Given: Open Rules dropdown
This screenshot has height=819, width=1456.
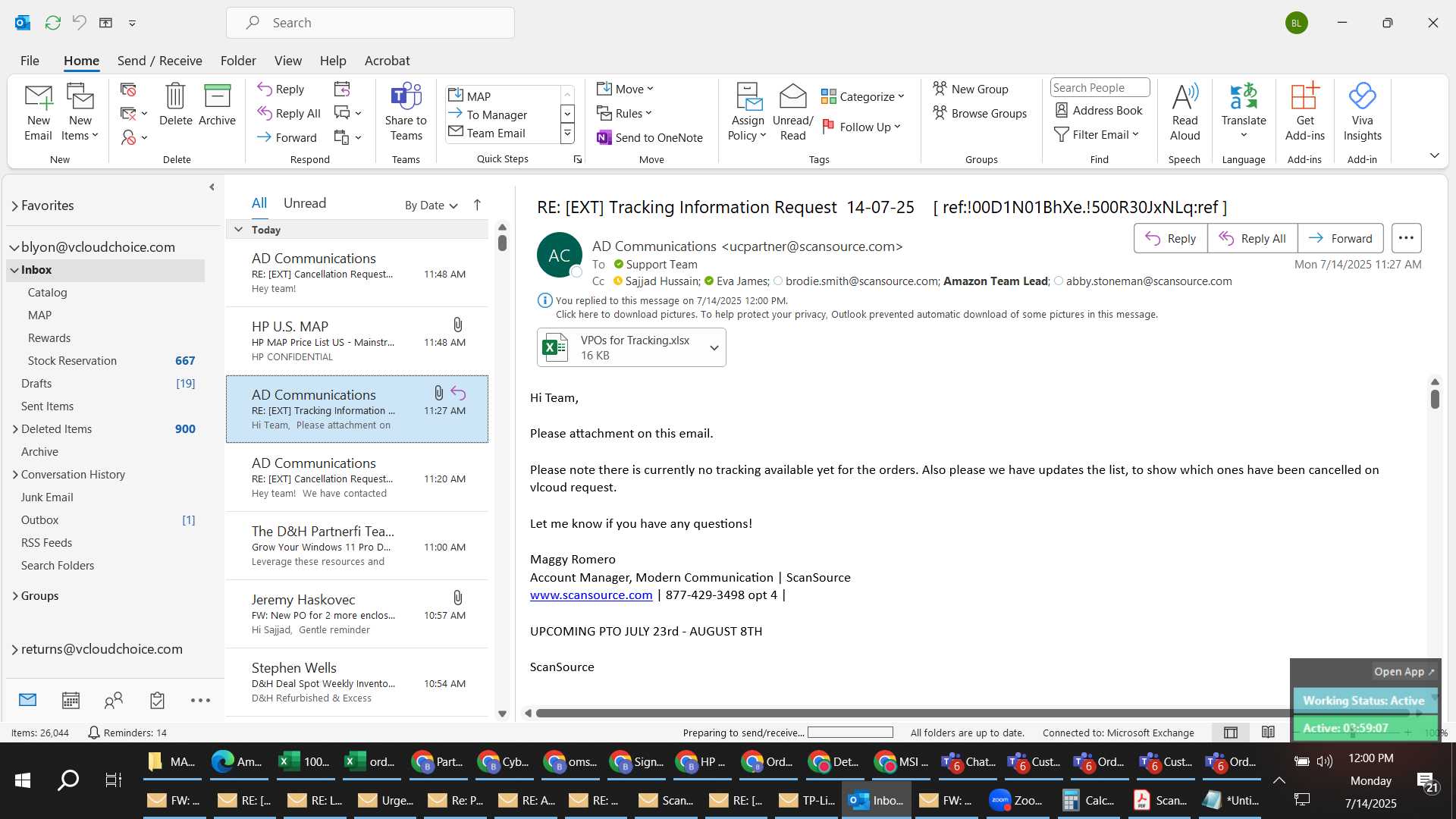Looking at the screenshot, I should point(624,113).
